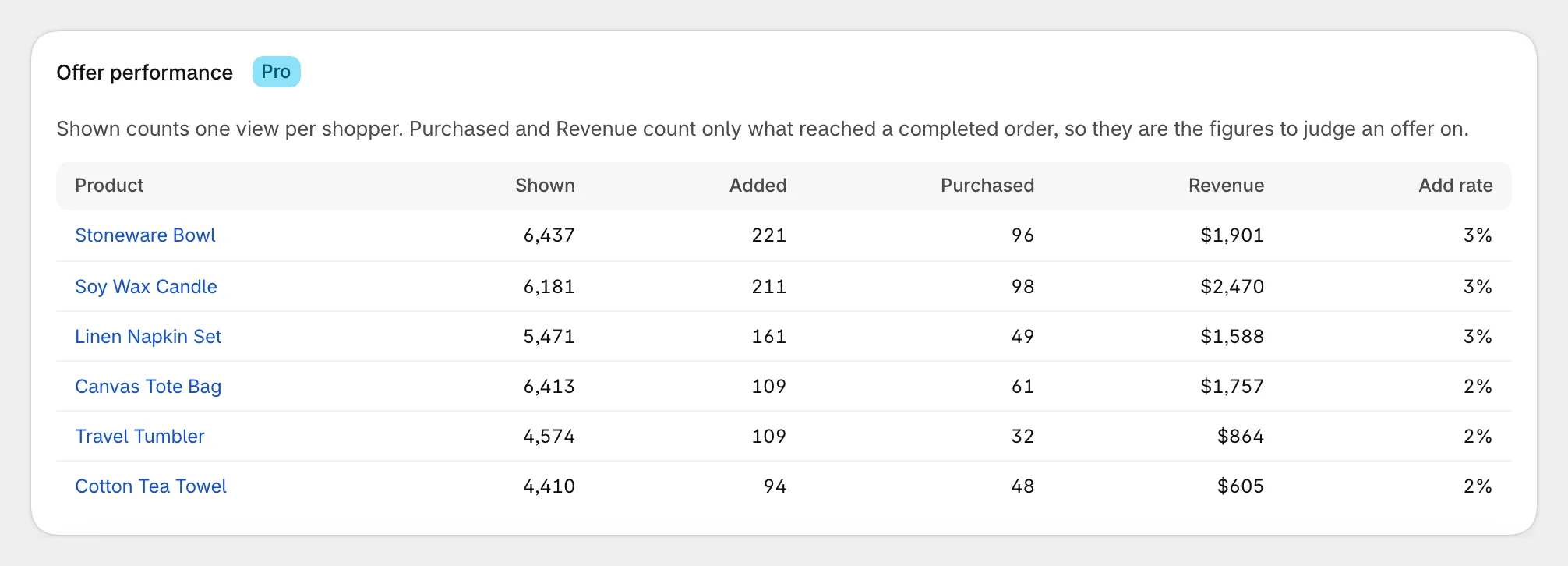Click Purchased count 49 for Linen Napkin Set
Screen dimensions: 1568x566
[x=1022, y=337]
